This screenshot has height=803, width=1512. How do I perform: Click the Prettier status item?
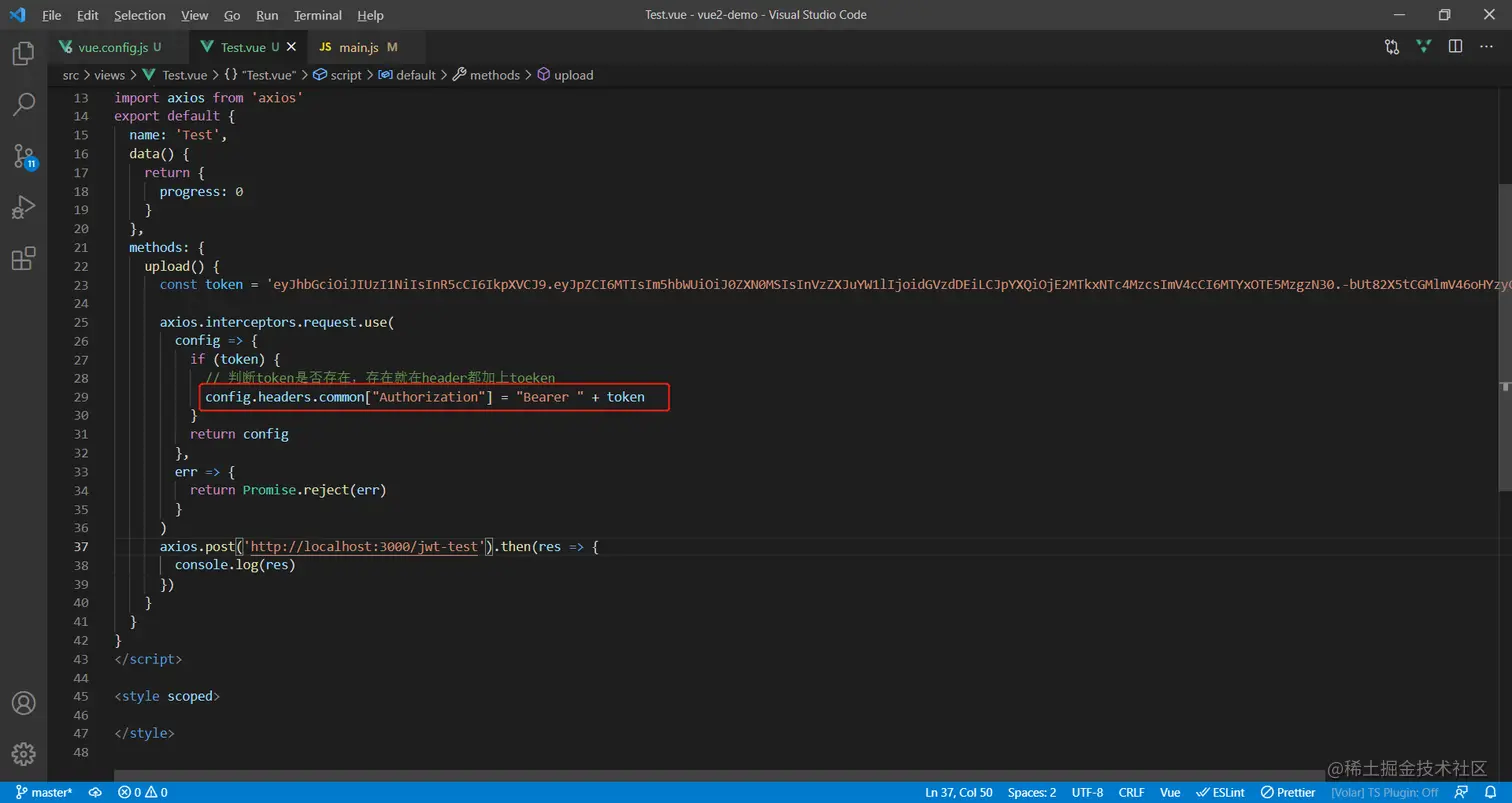[x=1288, y=792]
